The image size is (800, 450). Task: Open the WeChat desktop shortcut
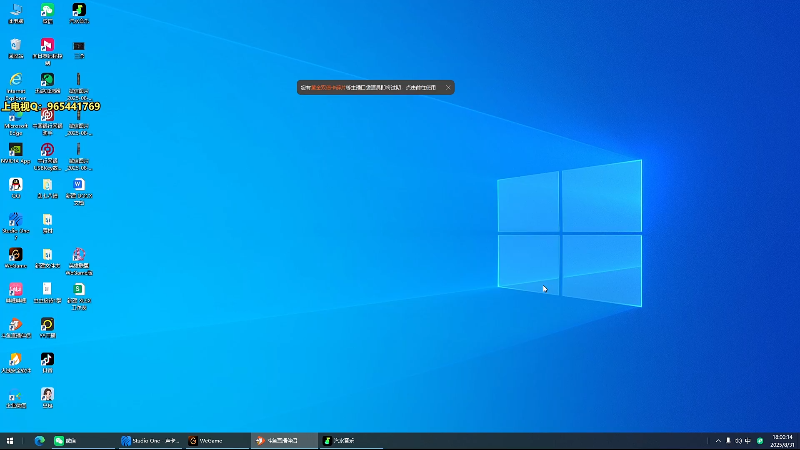click(47, 13)
